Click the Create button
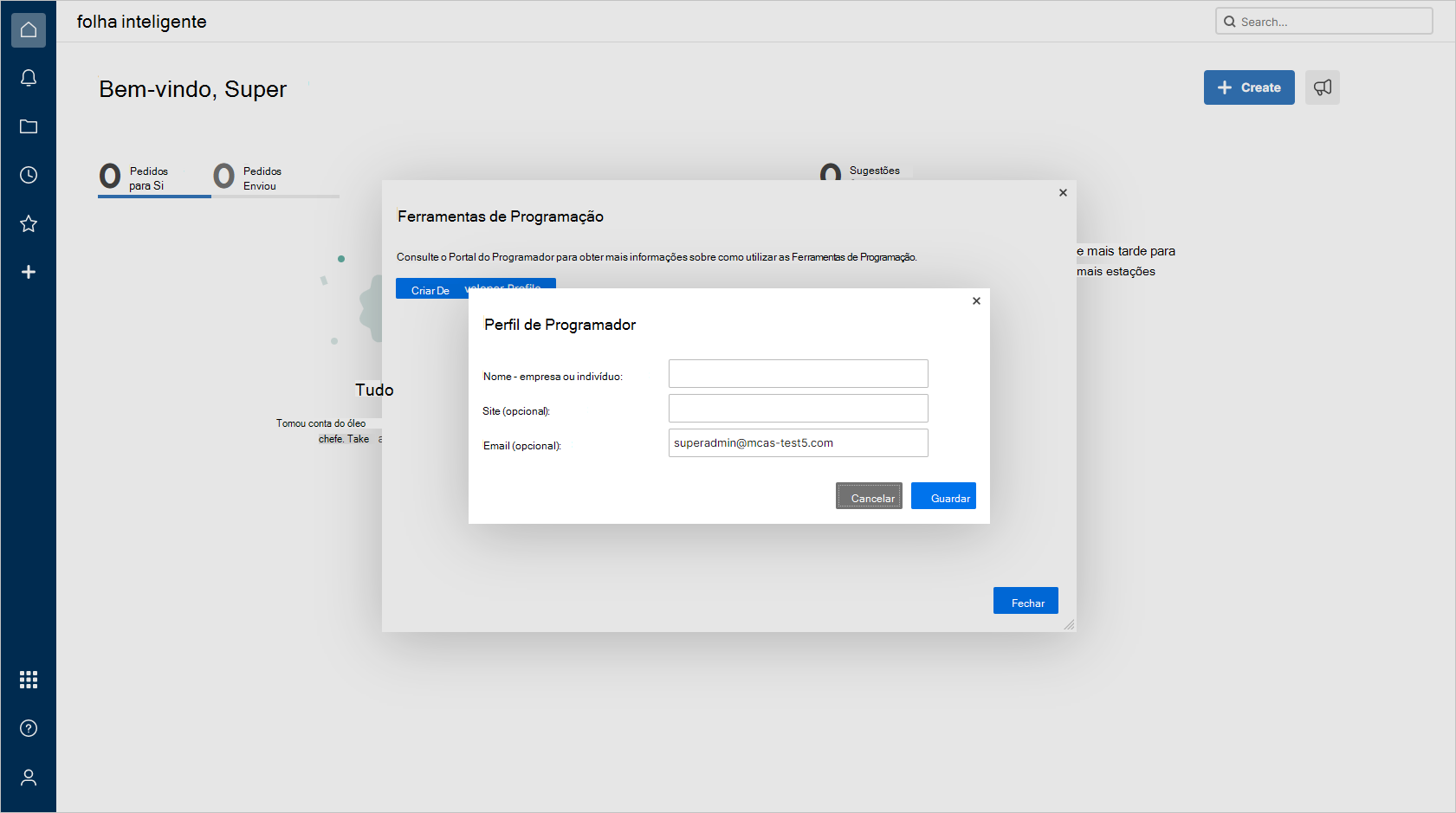The width and height of the screenshot is (1456, 813). click(x=1248, y=87)
